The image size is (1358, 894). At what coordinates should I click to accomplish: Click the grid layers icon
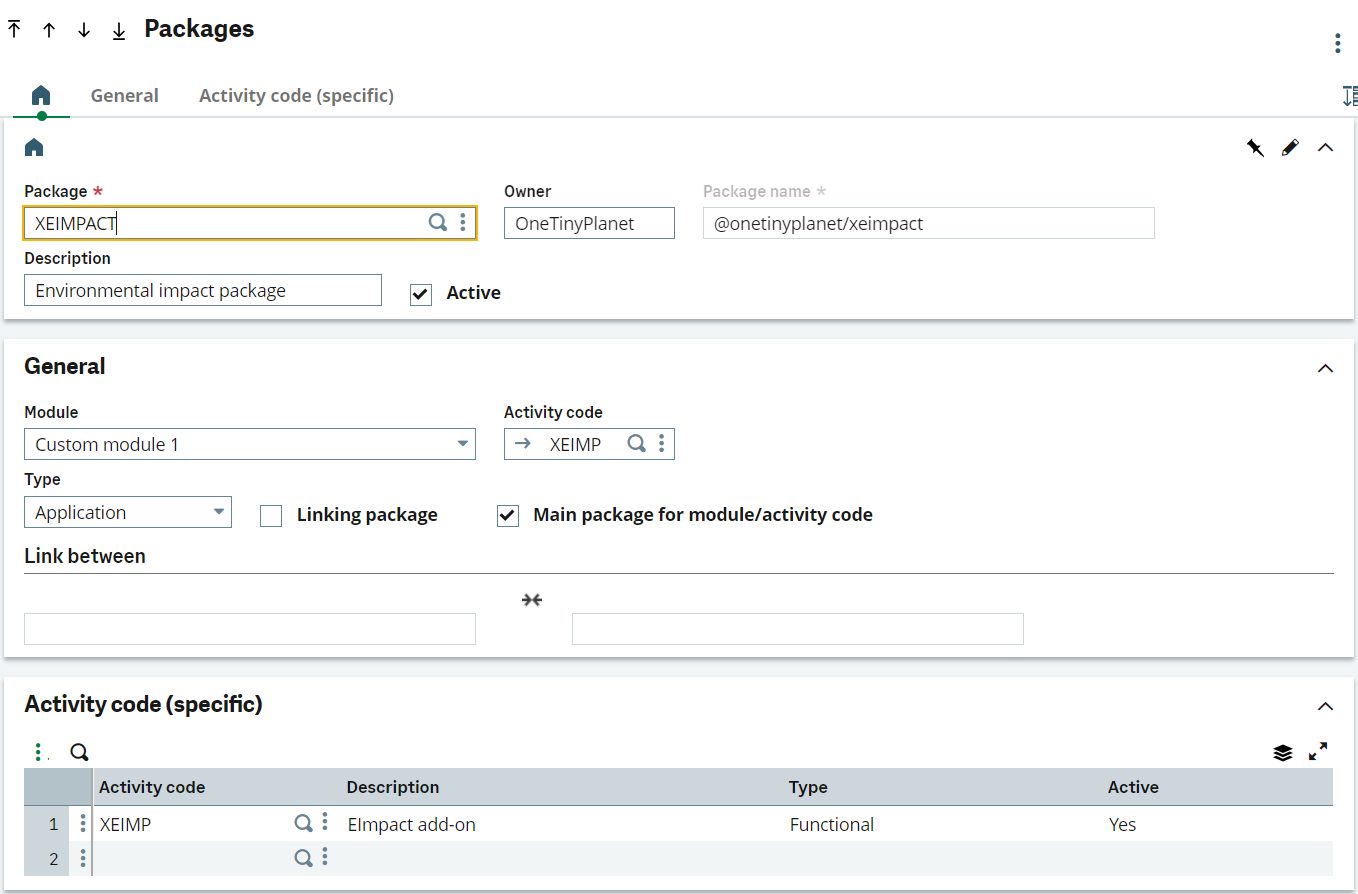tap(1283, 752)
